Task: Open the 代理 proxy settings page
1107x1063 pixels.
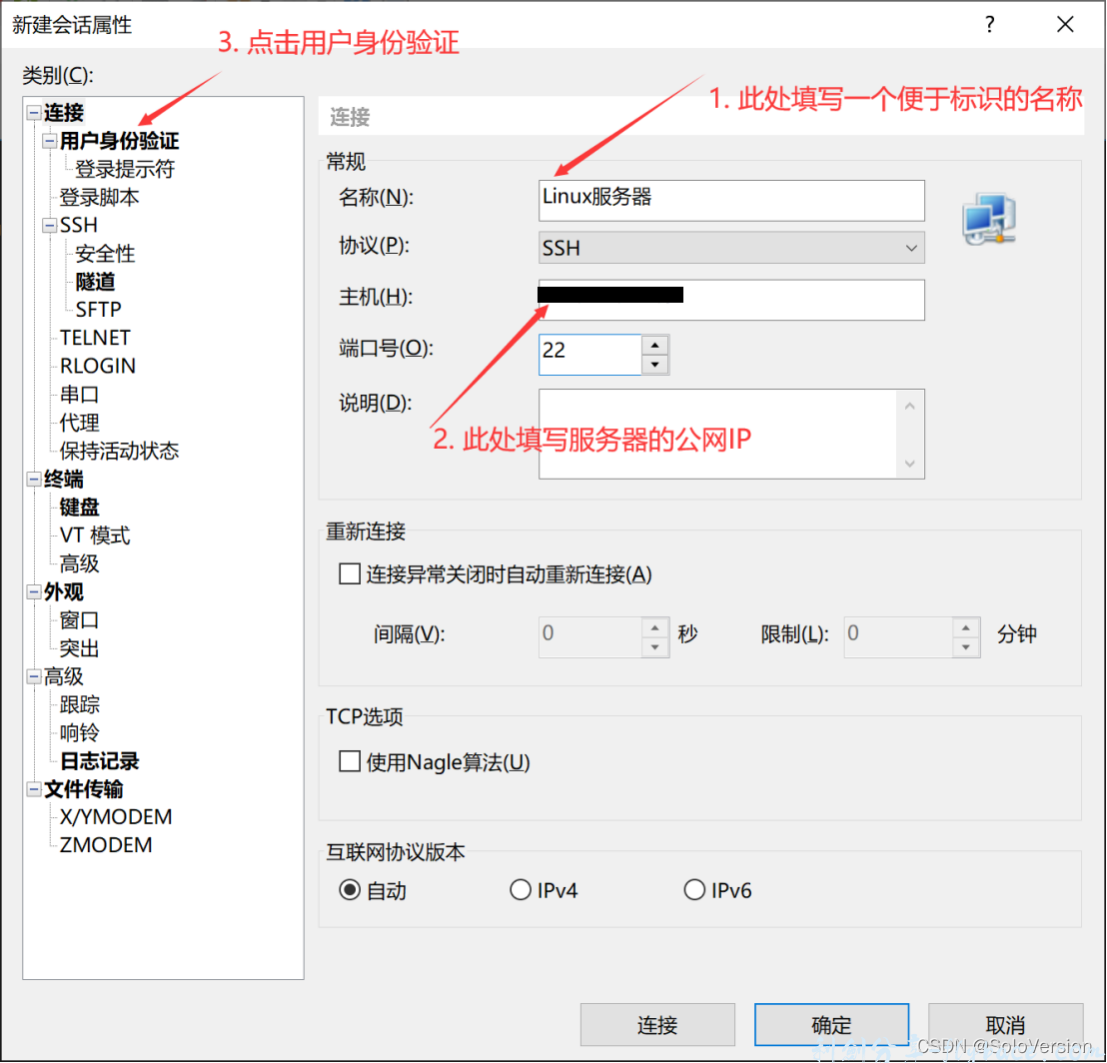Action: click(78, 423)
